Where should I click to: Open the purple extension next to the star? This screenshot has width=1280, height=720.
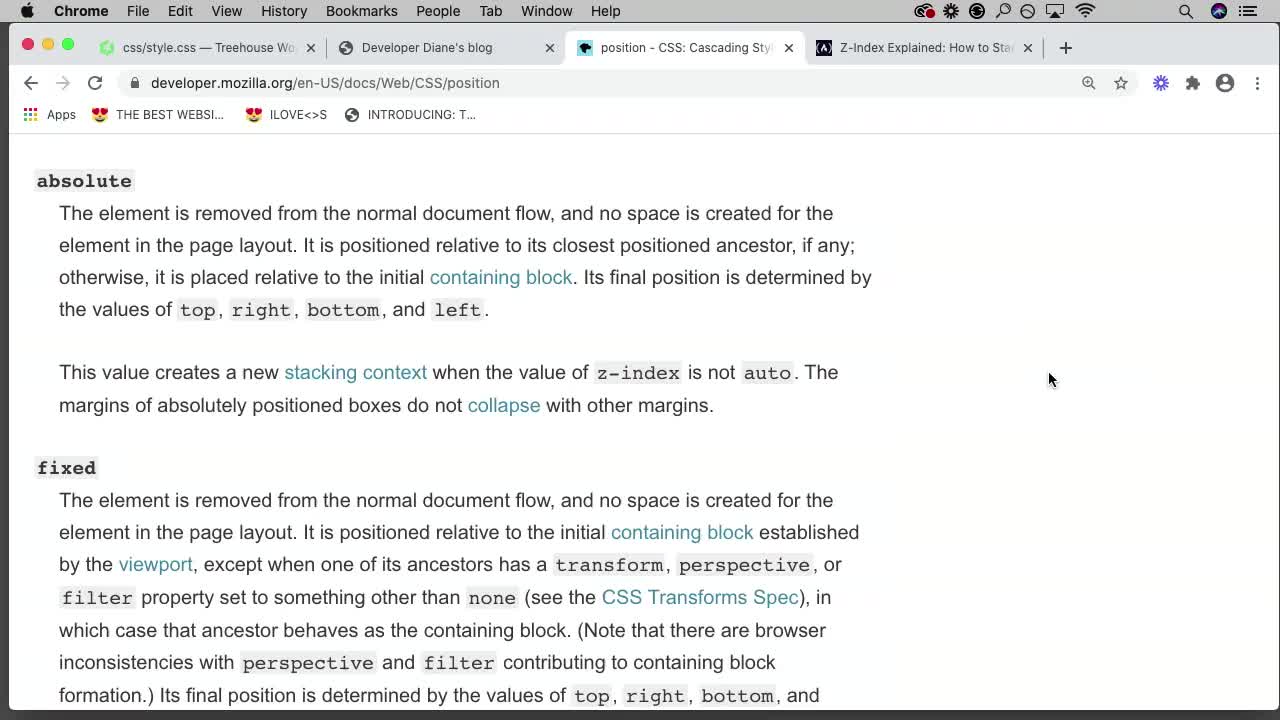(x=1160, y=83)
